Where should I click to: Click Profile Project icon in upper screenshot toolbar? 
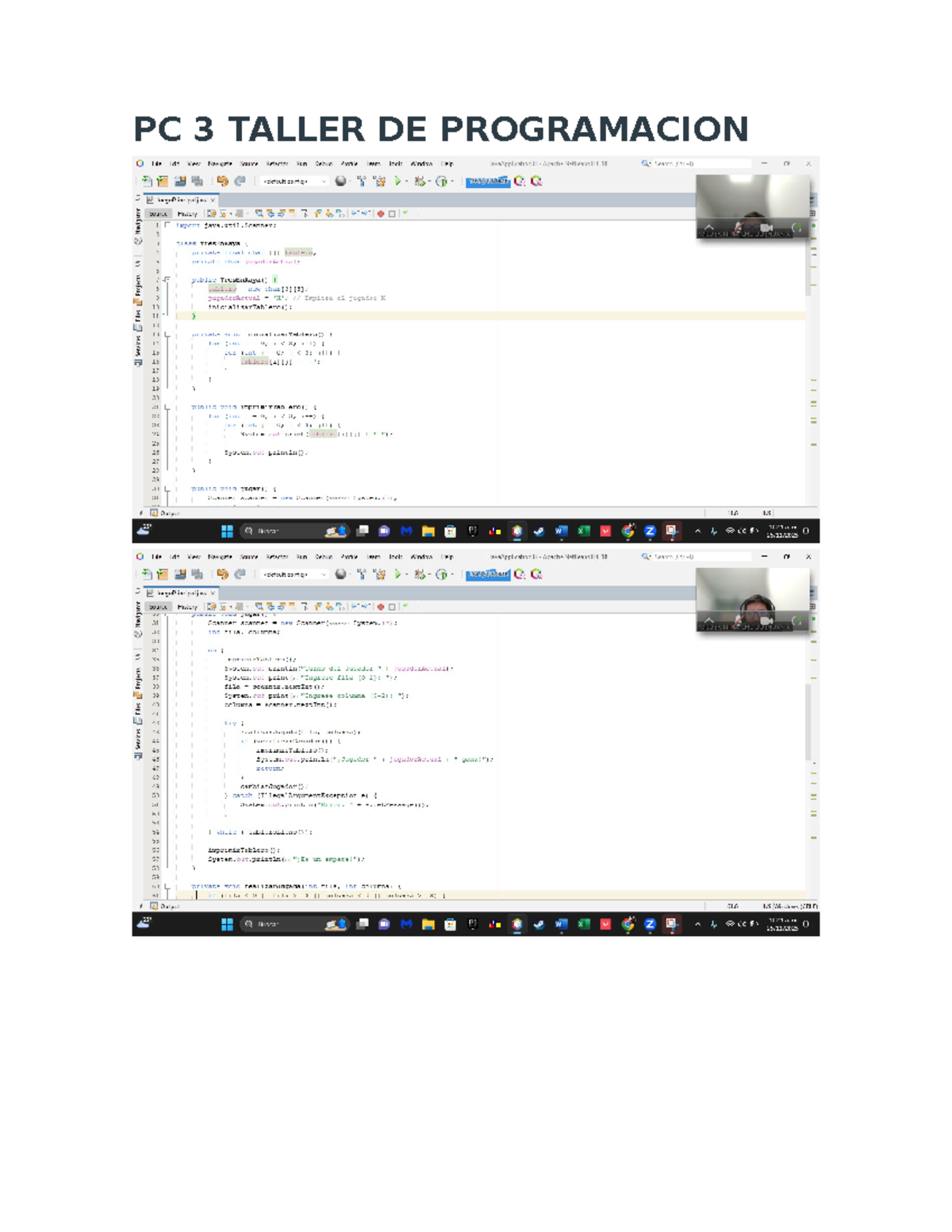click(441, 182)
